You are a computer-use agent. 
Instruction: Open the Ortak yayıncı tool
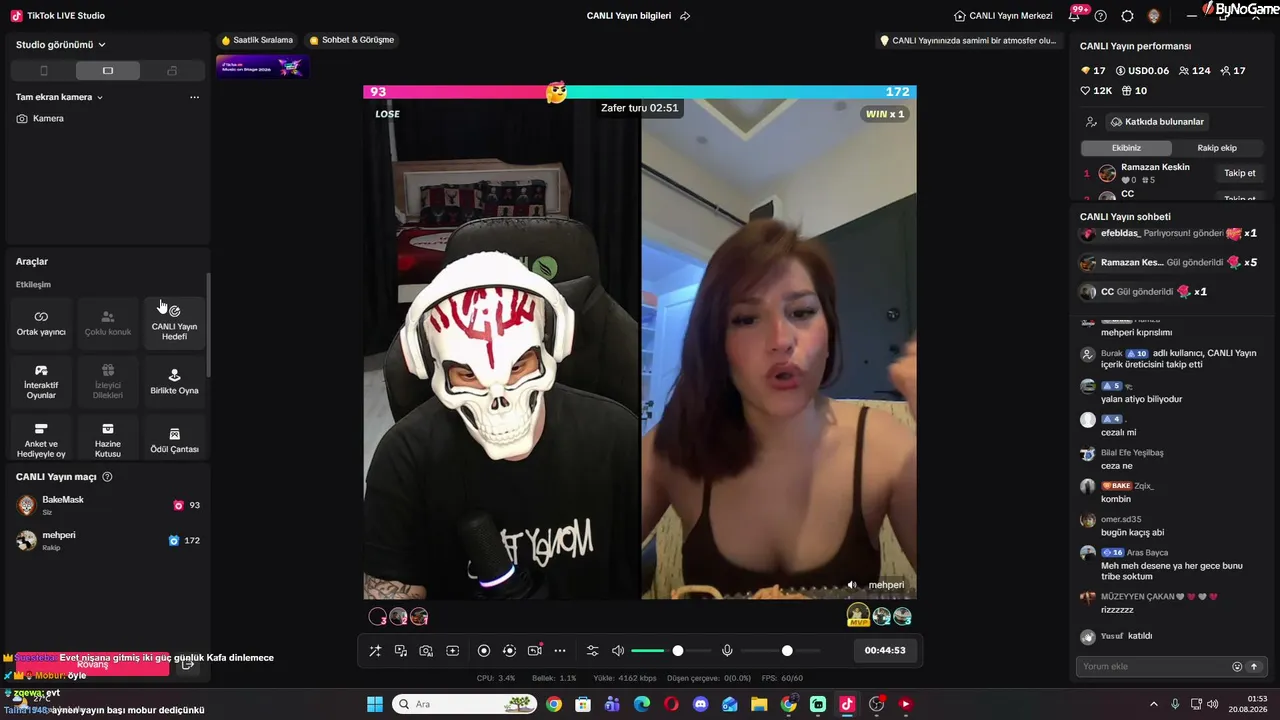pyautogui.click(x=41, y=322)
